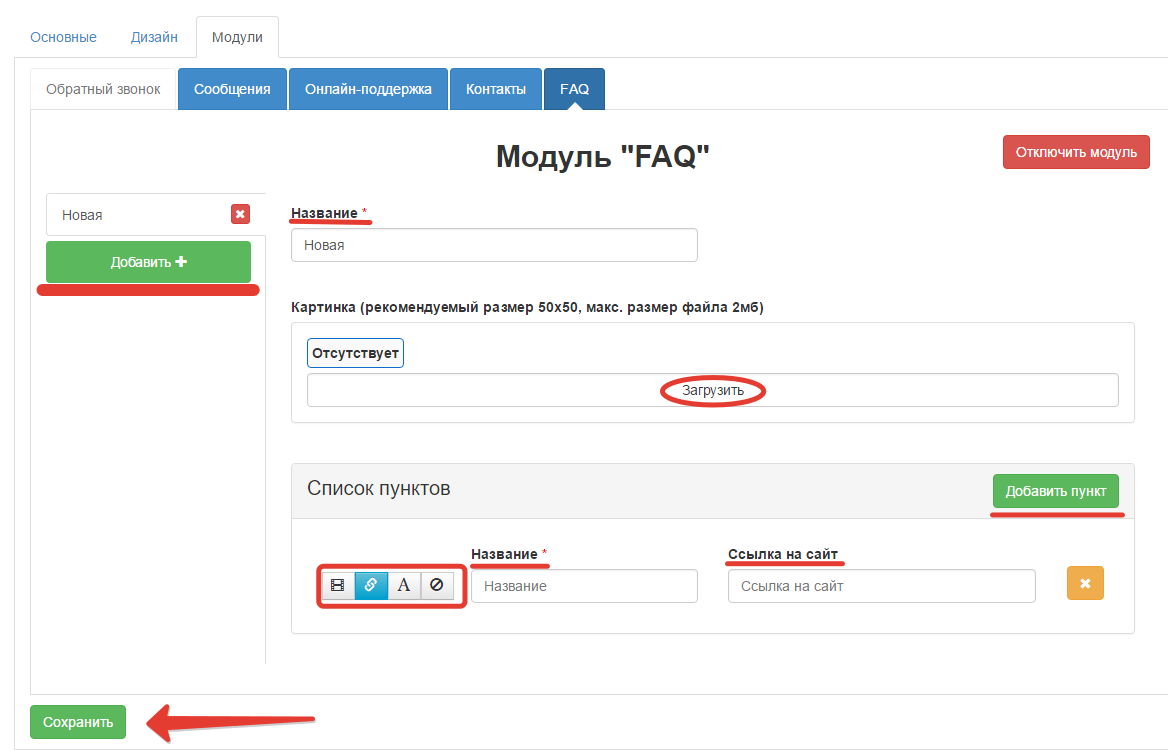Screen dimensions: 1168x750
Task: Switch to 'Контакты' module tab
Action: click(x=496, y=89)
